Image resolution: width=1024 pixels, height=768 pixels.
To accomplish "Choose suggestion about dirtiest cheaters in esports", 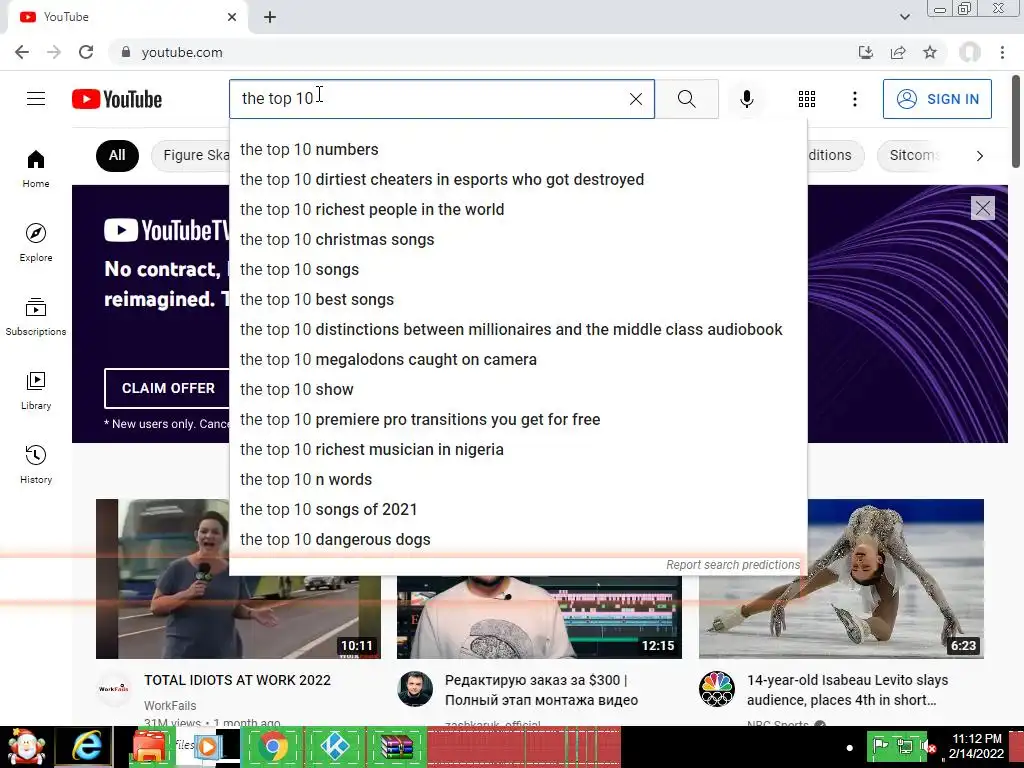I will 518,180.
